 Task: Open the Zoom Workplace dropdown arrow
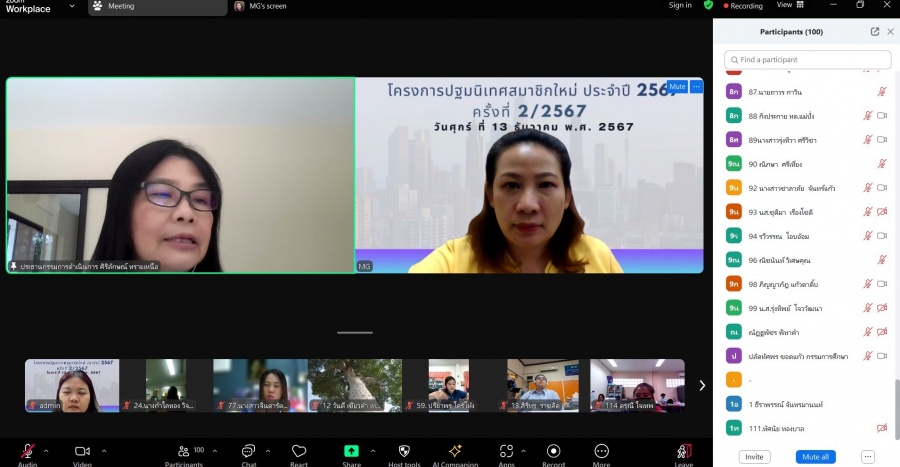pos(72,6)
